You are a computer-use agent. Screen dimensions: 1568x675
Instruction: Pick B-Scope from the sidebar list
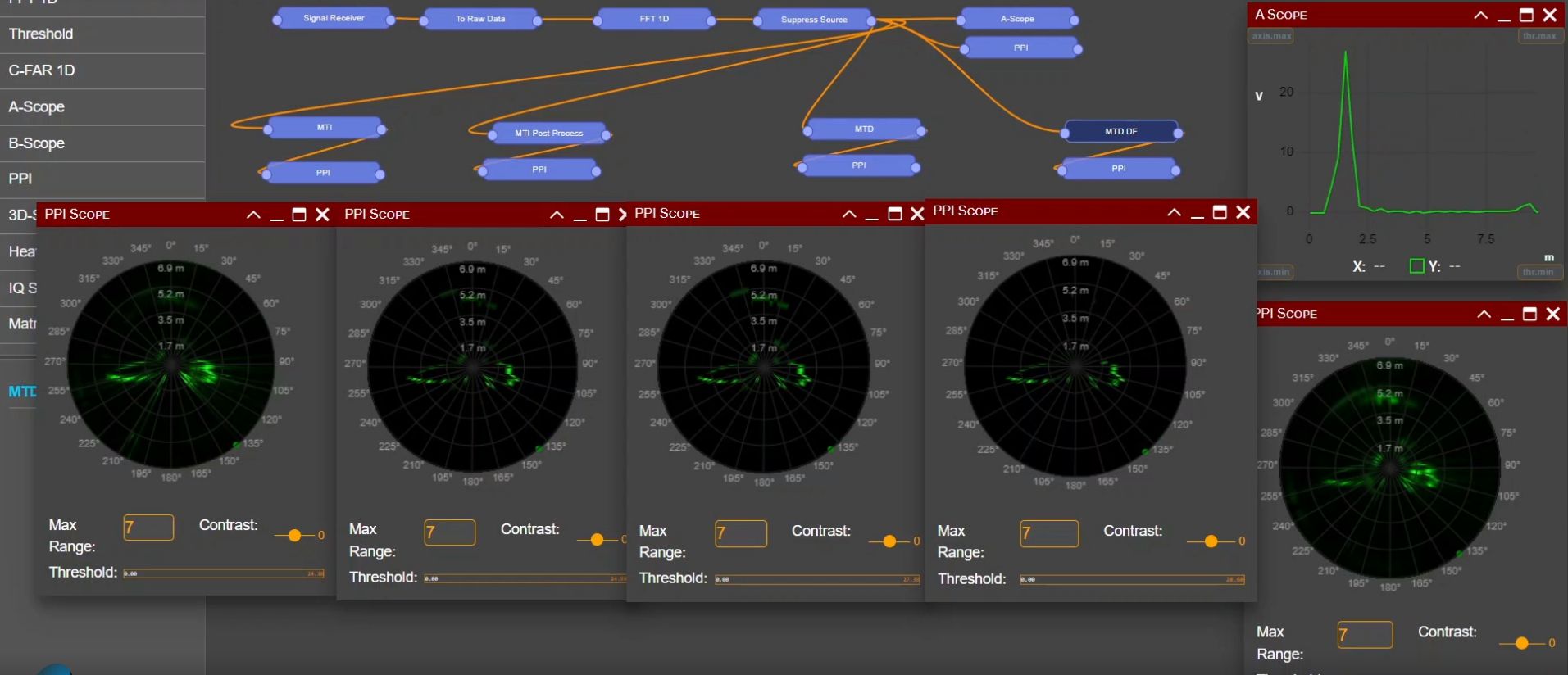coord(37,143)
